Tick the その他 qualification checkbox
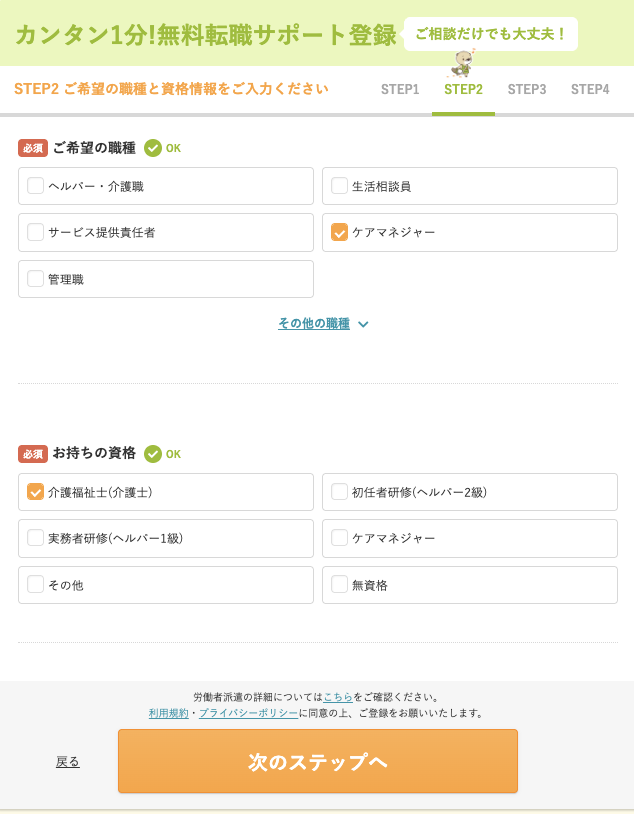634x814 pixels. click(35, 585)
